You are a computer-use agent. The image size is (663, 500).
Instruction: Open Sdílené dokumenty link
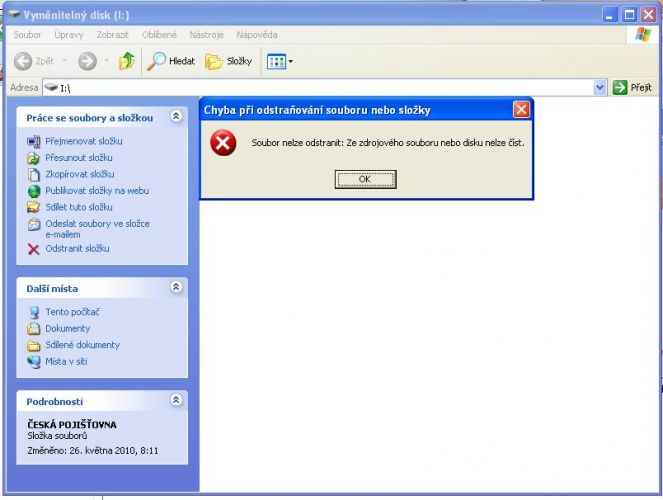82,345
